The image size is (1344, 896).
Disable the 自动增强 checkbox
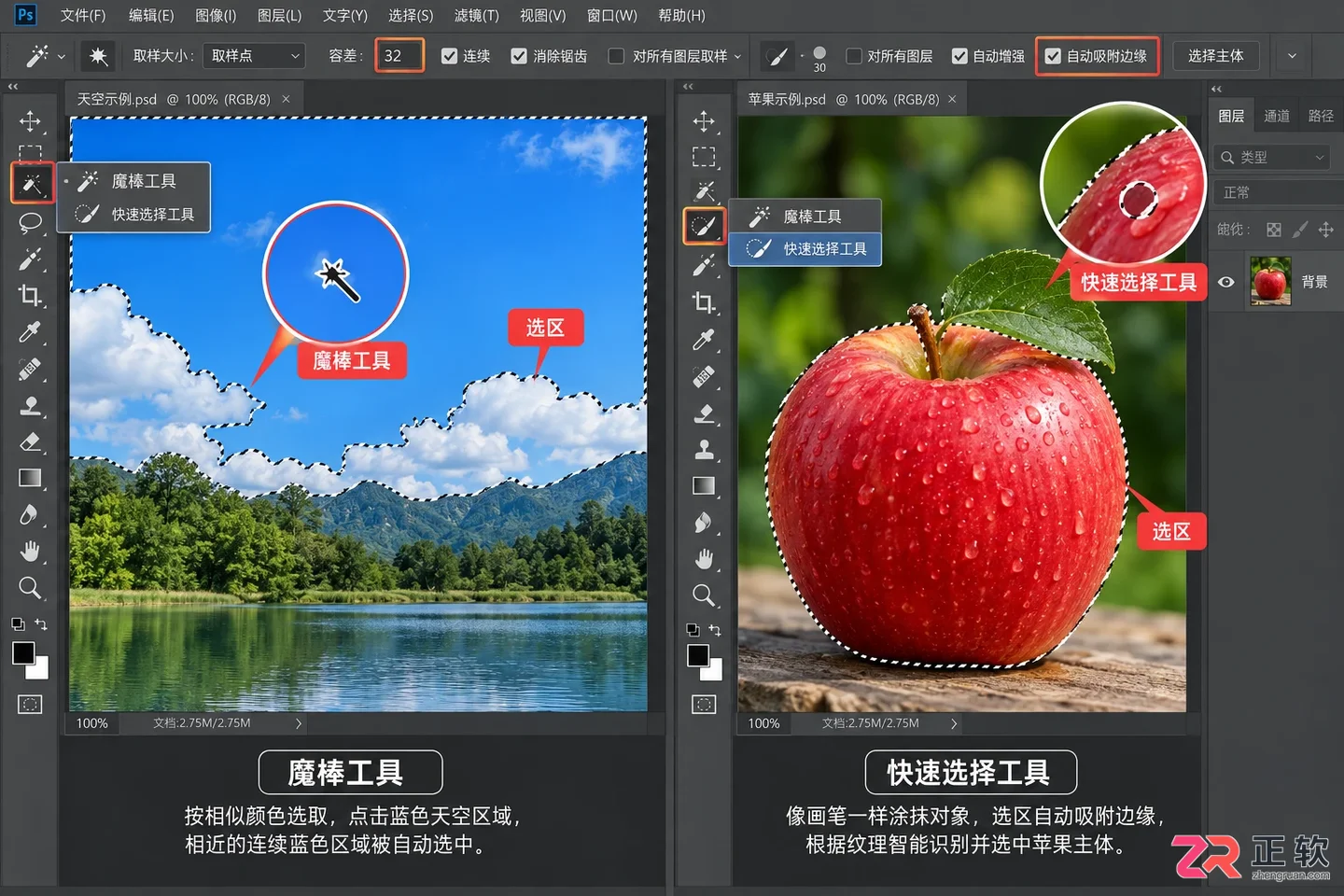[x=959, y=56]
